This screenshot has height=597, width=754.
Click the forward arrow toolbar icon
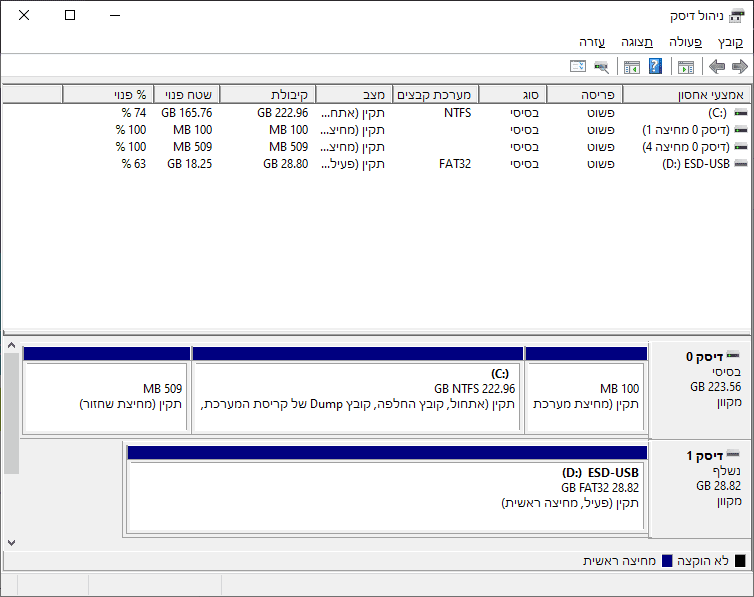pos(740,66)
